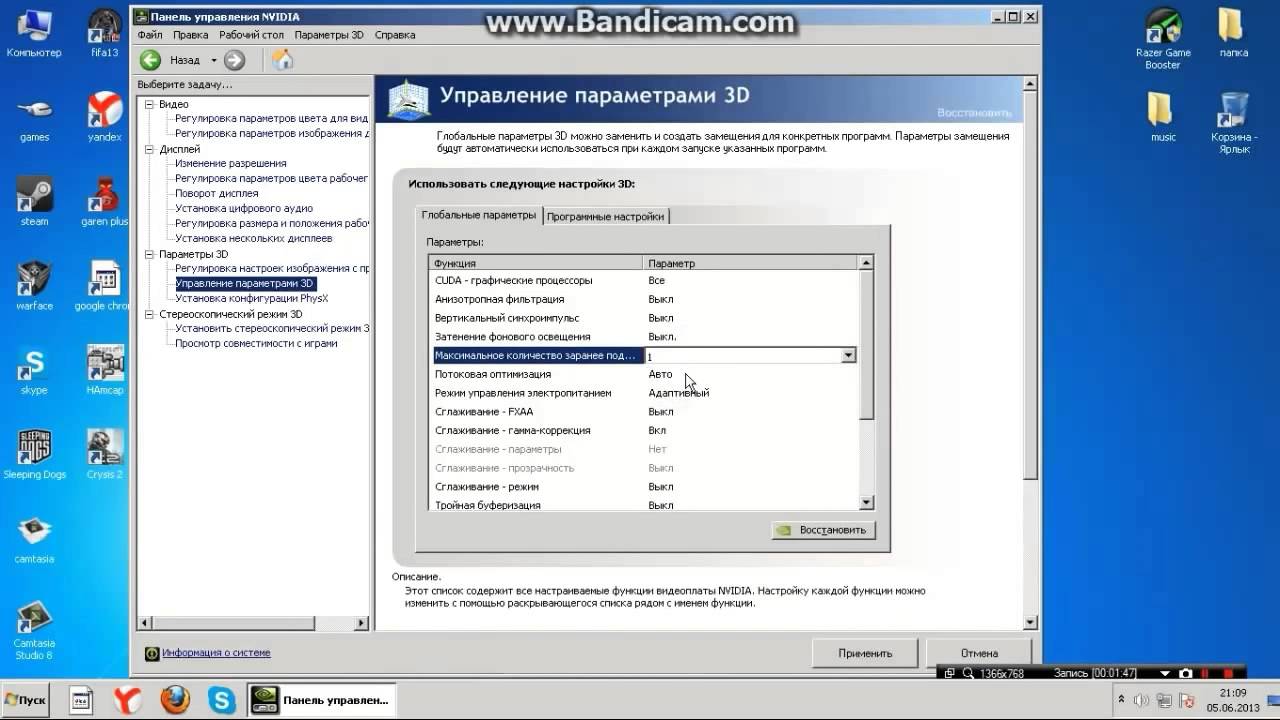Open the Файл menu
1280x720 pixels.
pos(149,35)
